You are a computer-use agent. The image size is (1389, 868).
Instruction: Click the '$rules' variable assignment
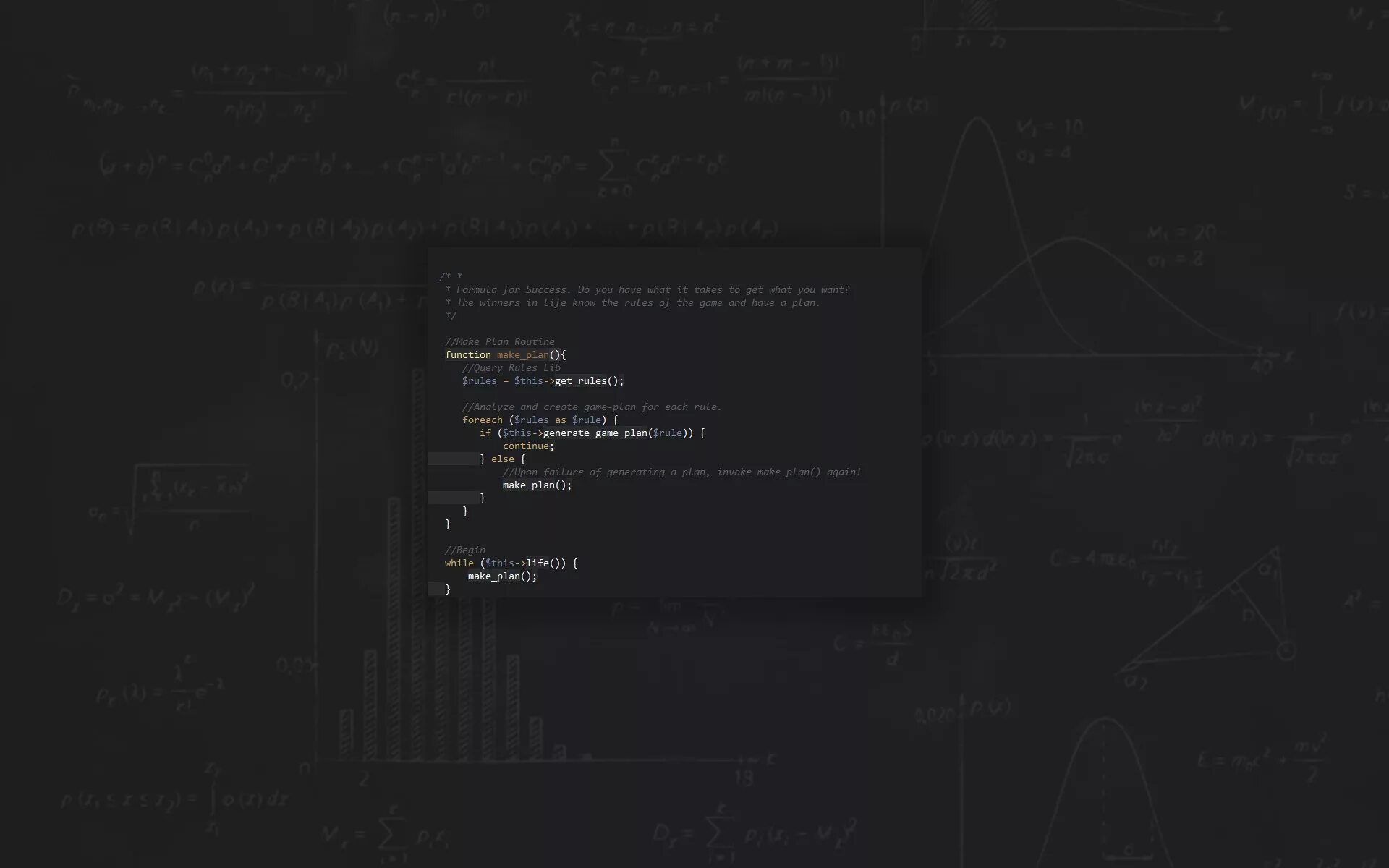479,380
